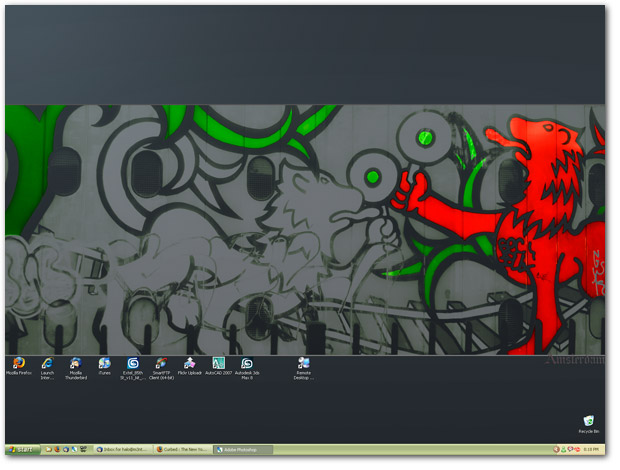Image resolution: width=620 pixels, height=470 pixels.
Task: Click the first Quick Launch folder icon
Action: [48, 450]
